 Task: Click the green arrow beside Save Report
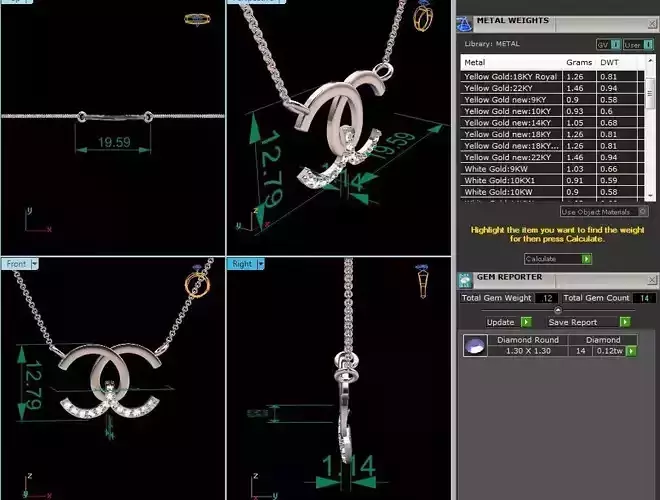(625, 322)
